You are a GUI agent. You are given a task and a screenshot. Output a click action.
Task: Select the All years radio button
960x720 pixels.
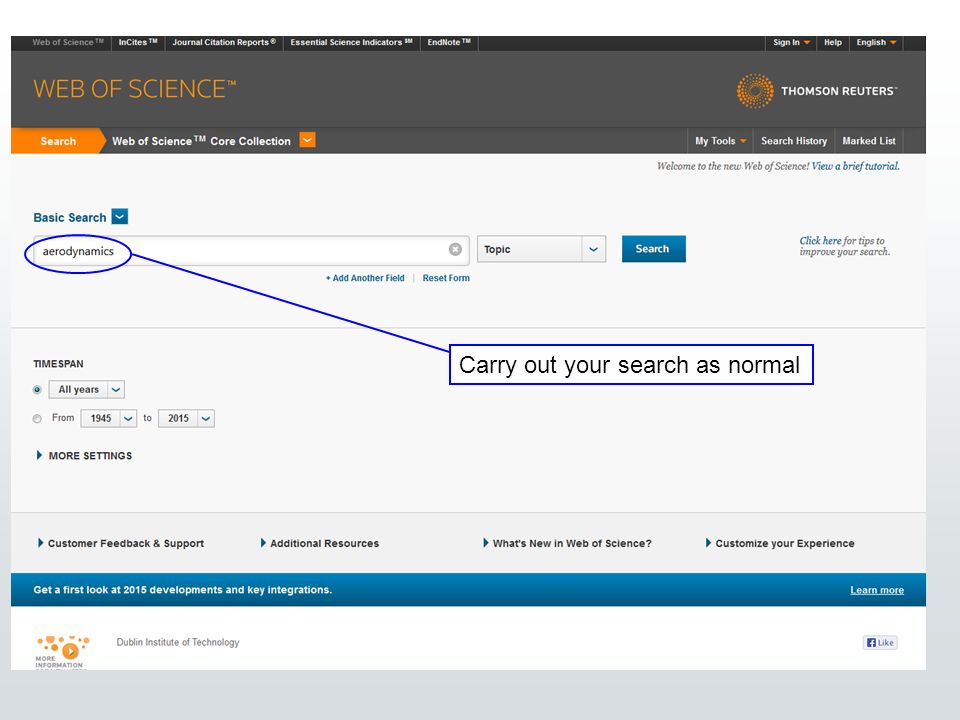point(37,389)
